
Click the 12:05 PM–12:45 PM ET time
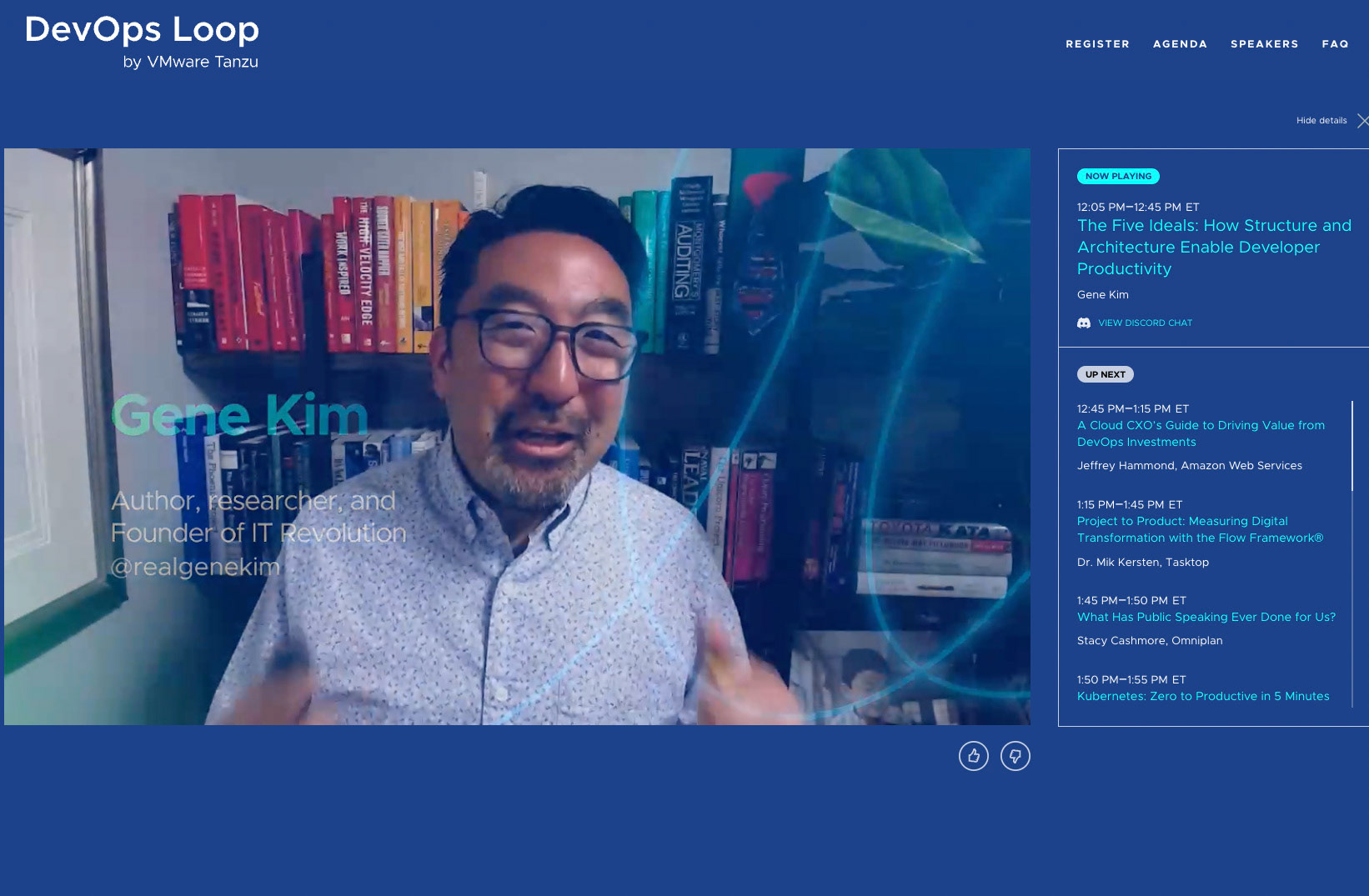click(1138, 207)
